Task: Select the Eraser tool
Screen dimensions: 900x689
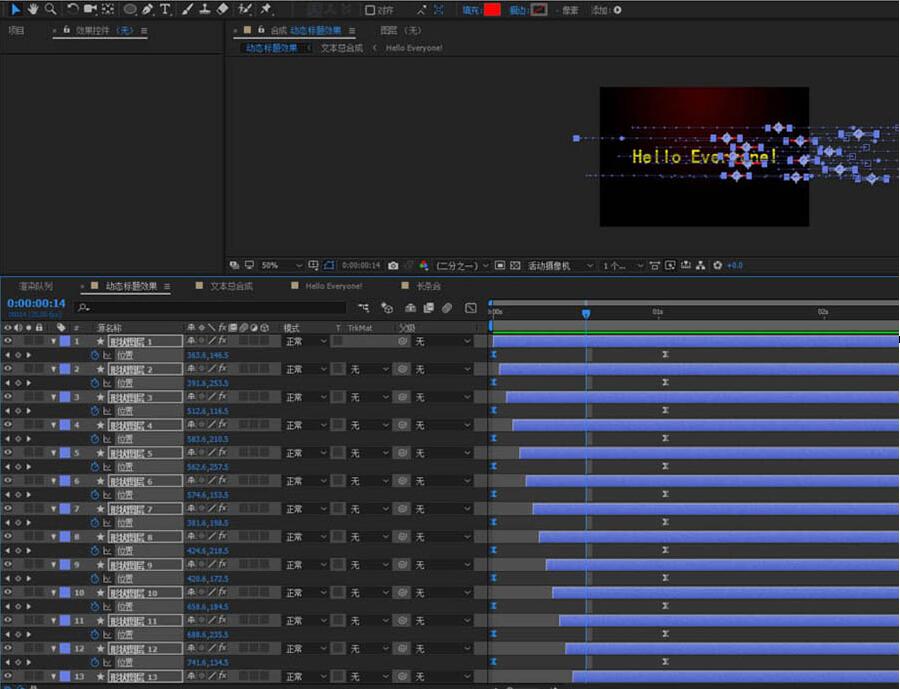Action: pos(222,9)
